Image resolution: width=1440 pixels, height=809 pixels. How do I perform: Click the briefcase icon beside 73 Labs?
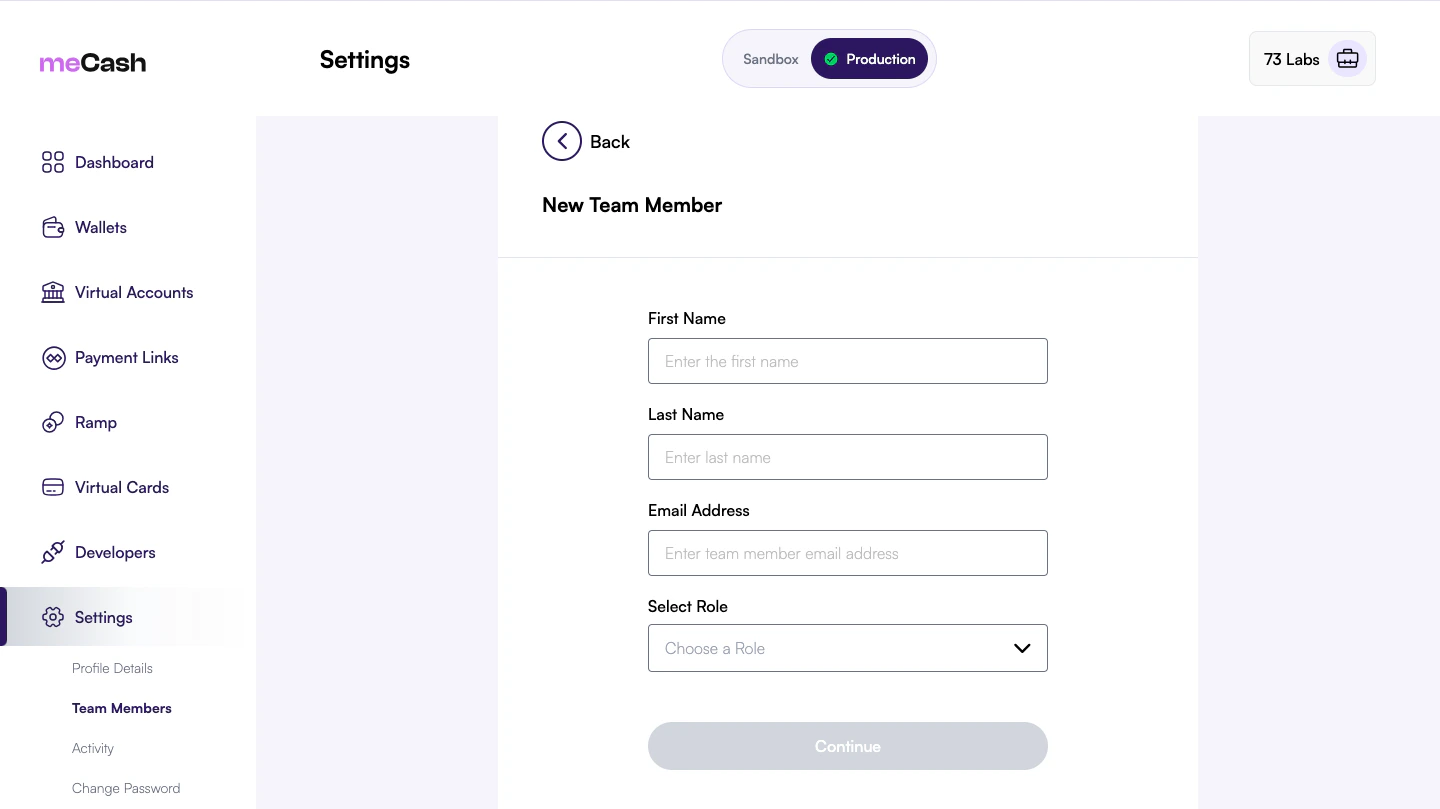[x=1347, y=58]
